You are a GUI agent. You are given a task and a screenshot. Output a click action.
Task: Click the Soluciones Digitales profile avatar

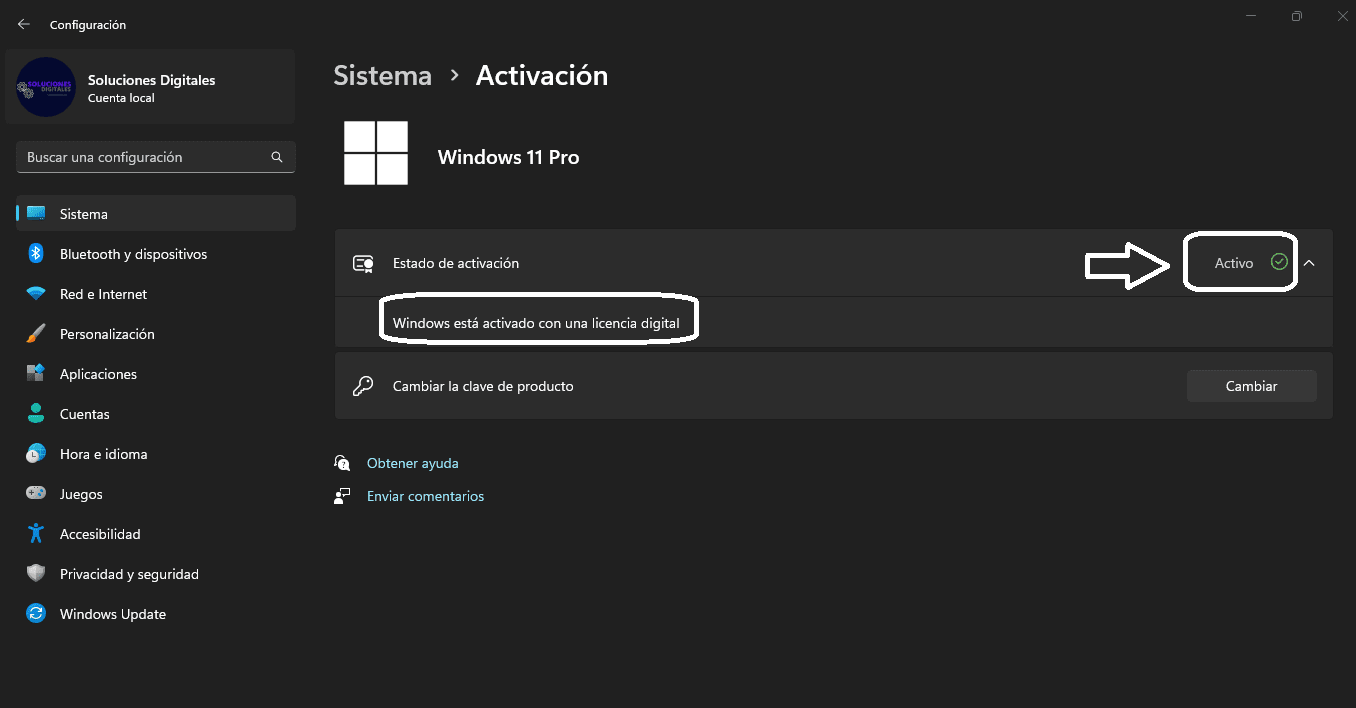[46, 88]
